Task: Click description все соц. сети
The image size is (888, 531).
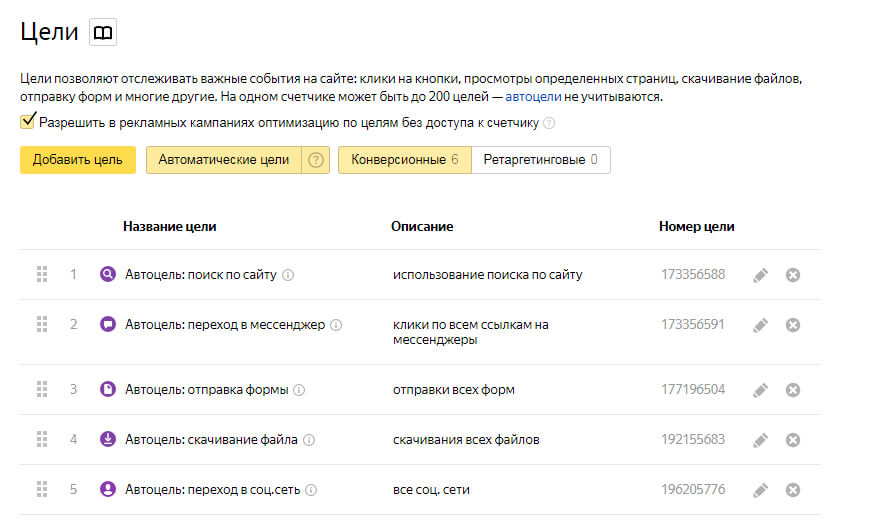Action: click(x=431, y=490)
